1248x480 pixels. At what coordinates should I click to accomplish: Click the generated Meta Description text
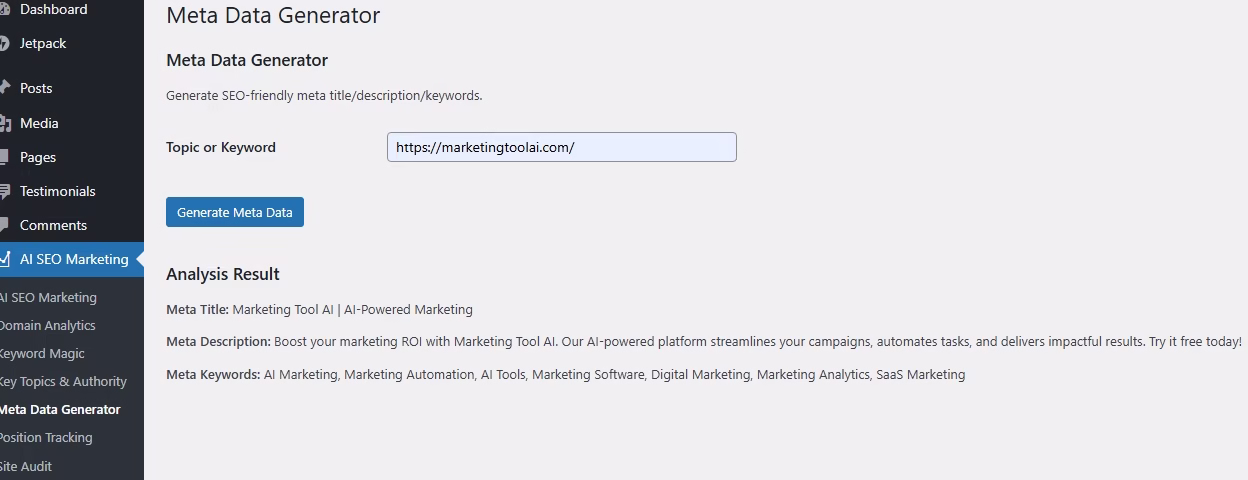(757, 341)
